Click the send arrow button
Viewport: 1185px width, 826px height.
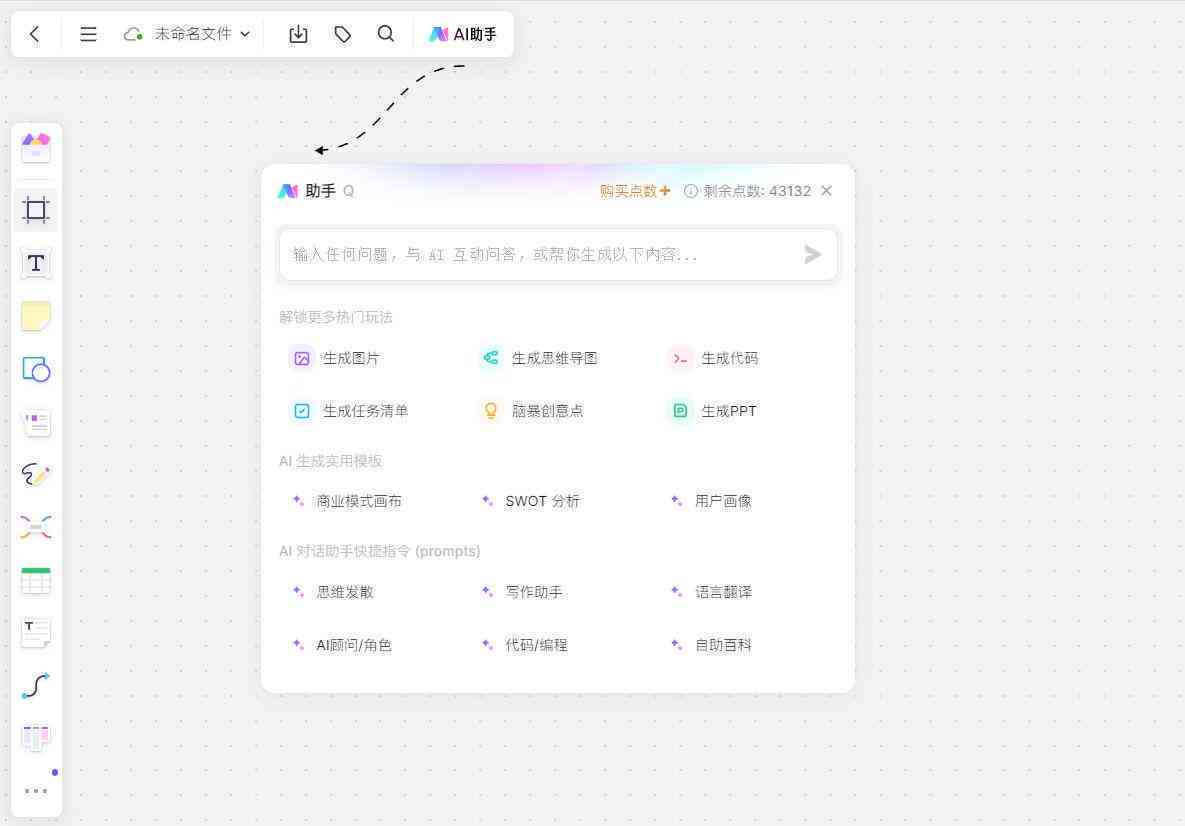[812, 255]
